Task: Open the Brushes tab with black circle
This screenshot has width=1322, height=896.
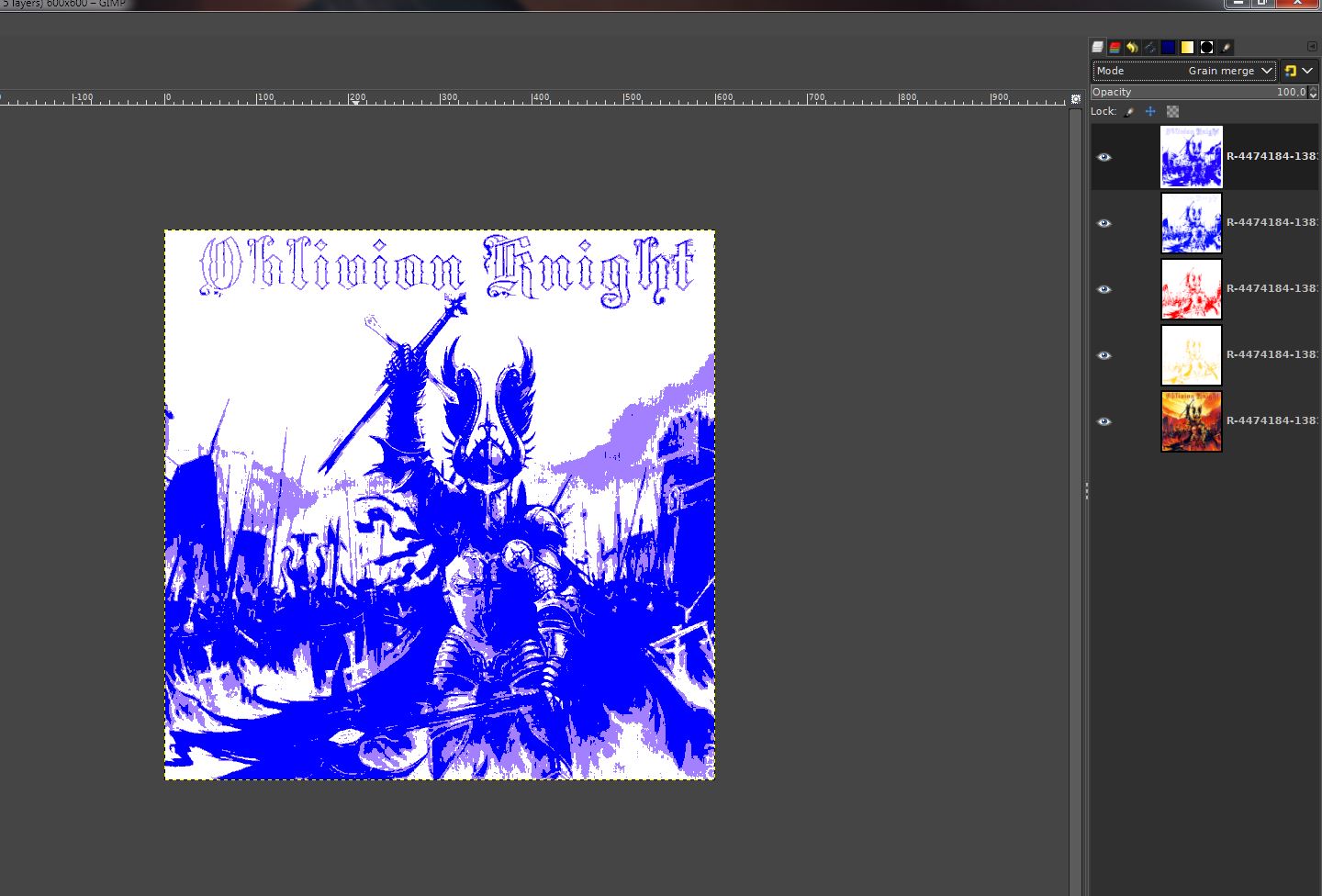Action: [1206, 47]
